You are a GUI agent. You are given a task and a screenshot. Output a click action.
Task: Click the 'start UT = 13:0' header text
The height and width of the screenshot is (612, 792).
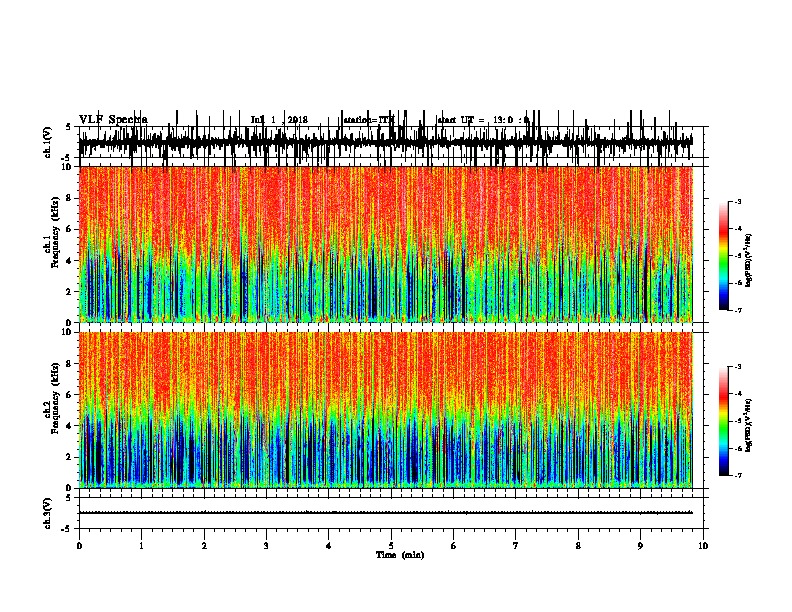476,120
